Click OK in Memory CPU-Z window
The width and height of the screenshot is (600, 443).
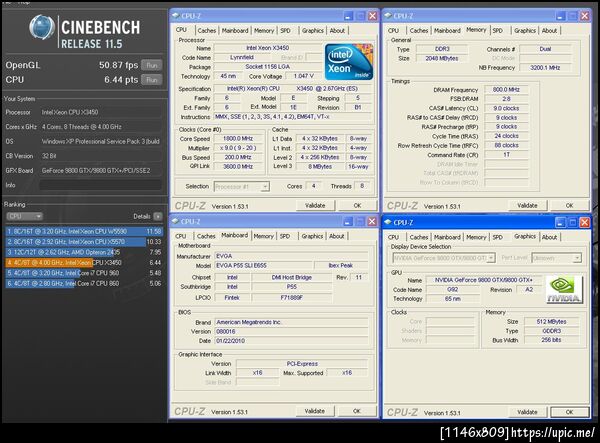pyautogui.click(x=569, y=205)
